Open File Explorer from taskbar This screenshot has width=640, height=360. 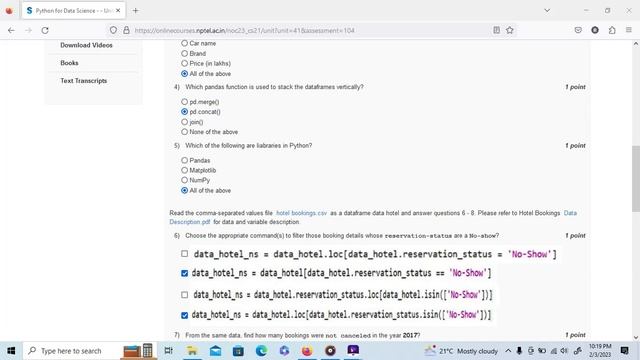tap(192, 351)
